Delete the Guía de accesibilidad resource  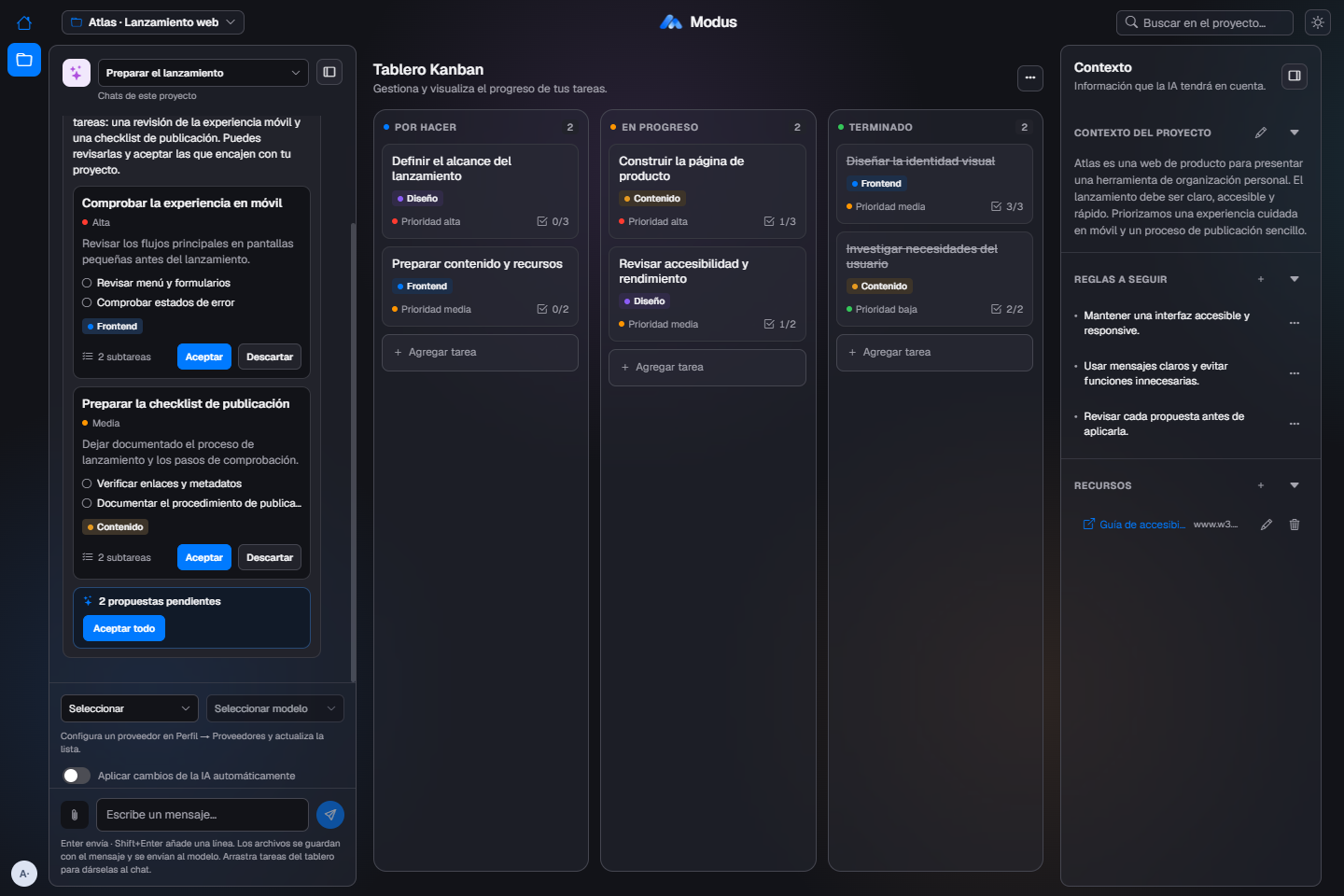(x=1295, y=525)
